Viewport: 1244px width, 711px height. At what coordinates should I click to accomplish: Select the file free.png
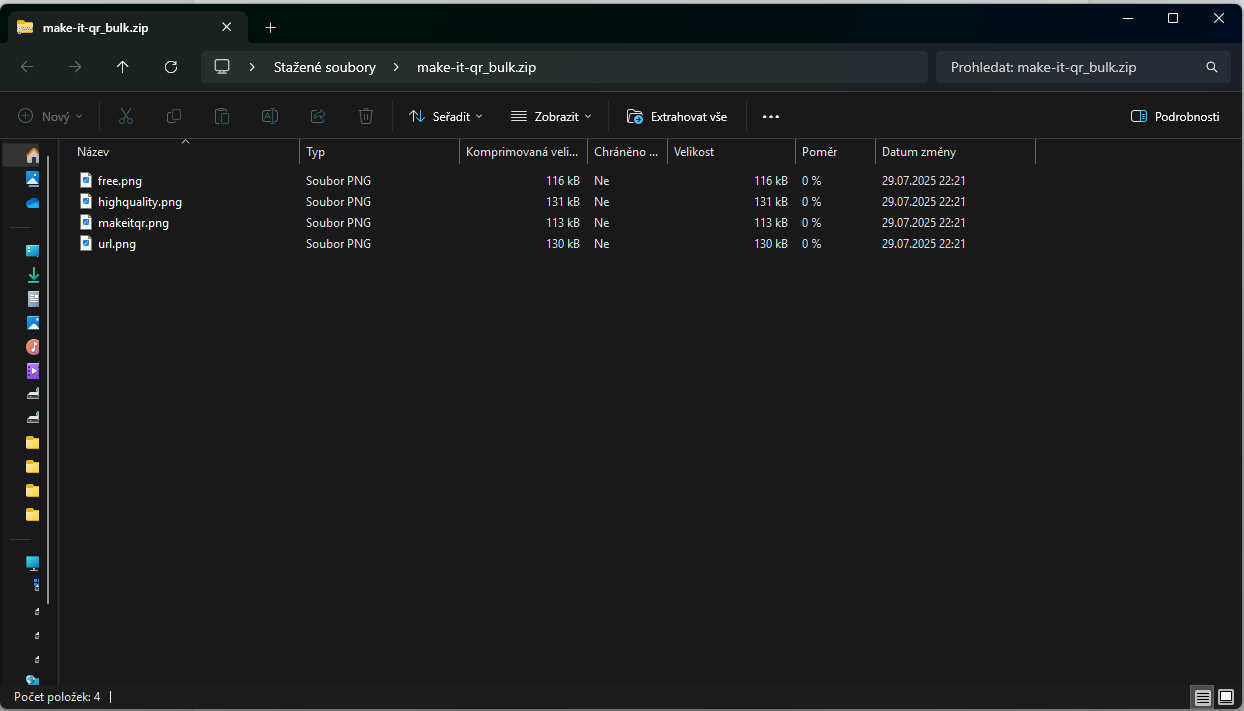pyautogui.click(x=120, y=181)
